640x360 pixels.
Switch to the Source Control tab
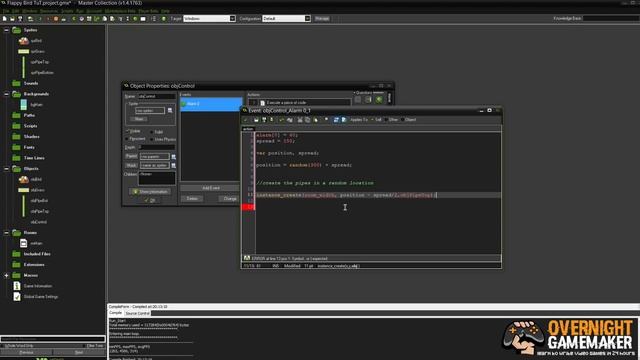(137, 313)
